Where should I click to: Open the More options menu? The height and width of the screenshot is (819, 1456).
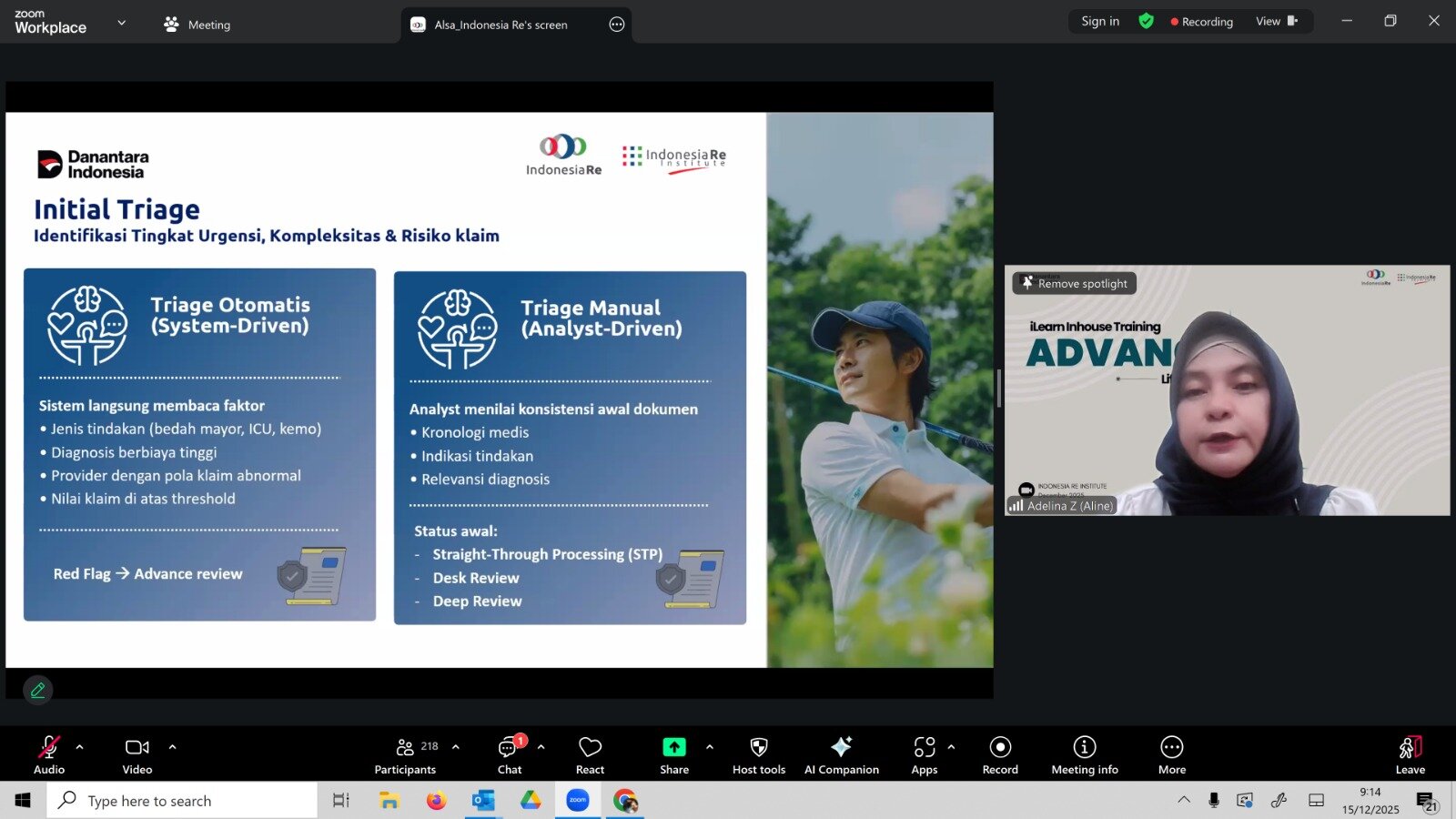(x=1171, y=754)
